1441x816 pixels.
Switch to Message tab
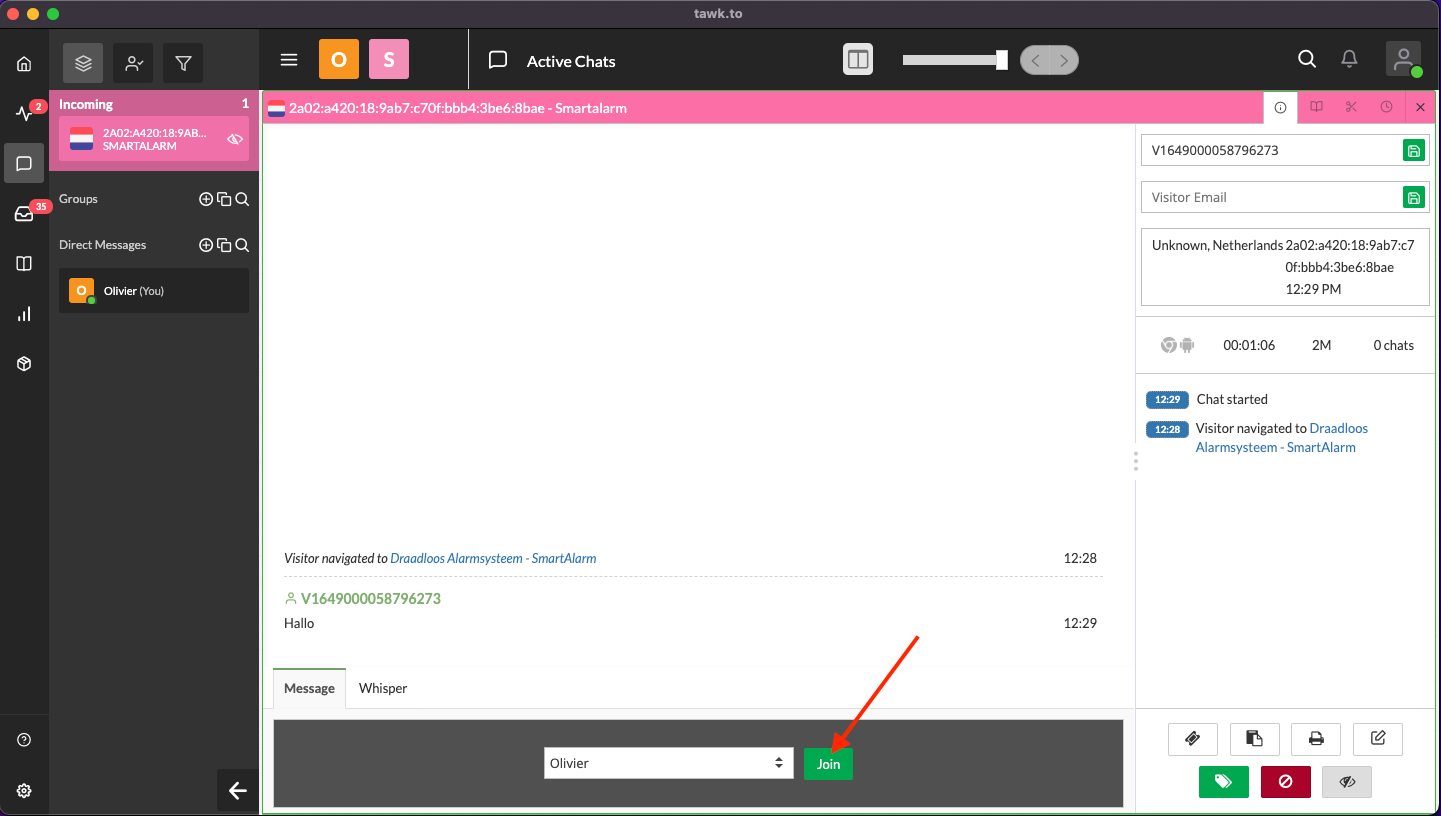[x=309, y=688]
